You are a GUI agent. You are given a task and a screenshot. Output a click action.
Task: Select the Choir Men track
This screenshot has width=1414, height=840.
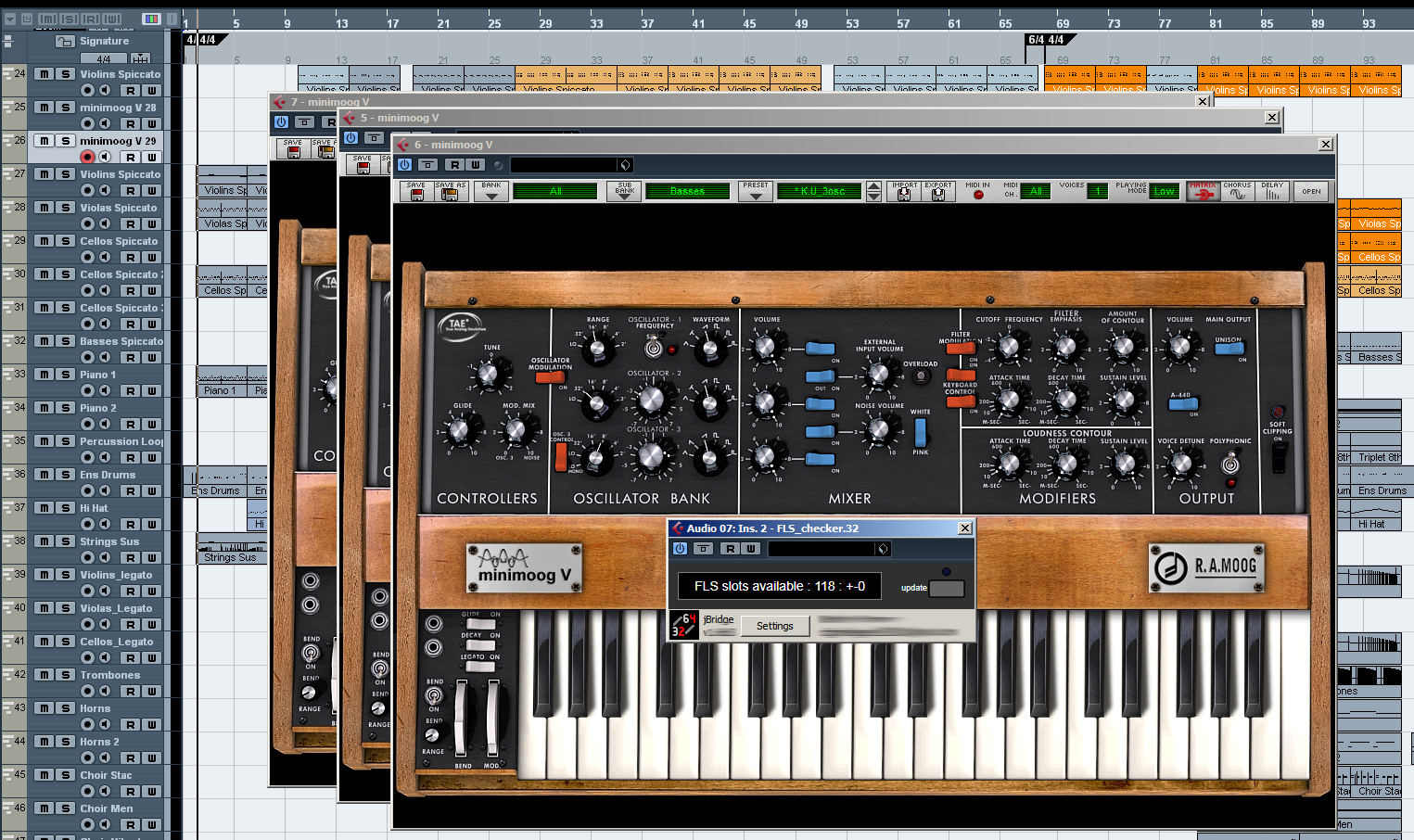pos(106,808)
